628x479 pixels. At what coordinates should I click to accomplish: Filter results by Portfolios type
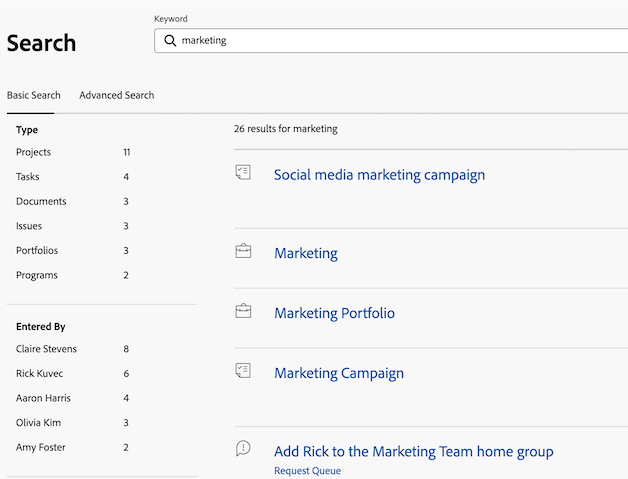point(37,250)
